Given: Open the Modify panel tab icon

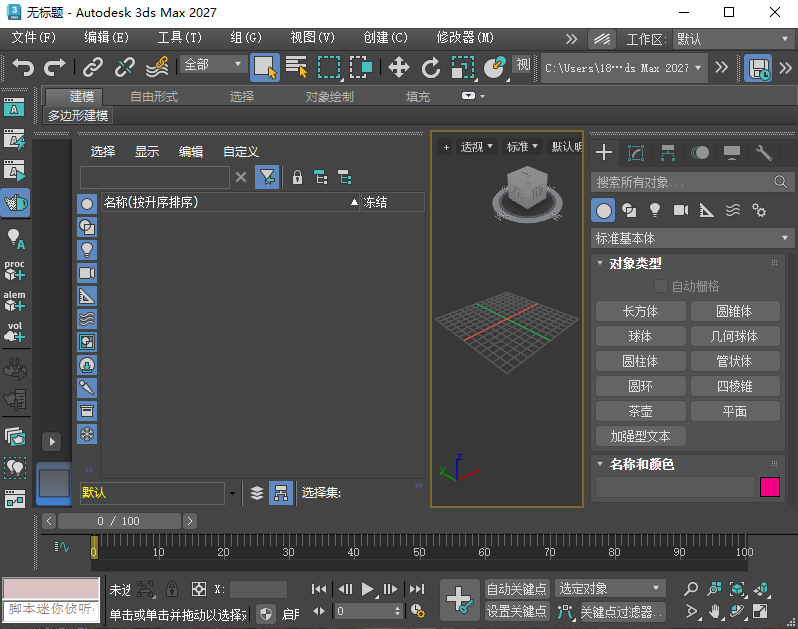Looking at the screenshot, I should coord(636,153).
